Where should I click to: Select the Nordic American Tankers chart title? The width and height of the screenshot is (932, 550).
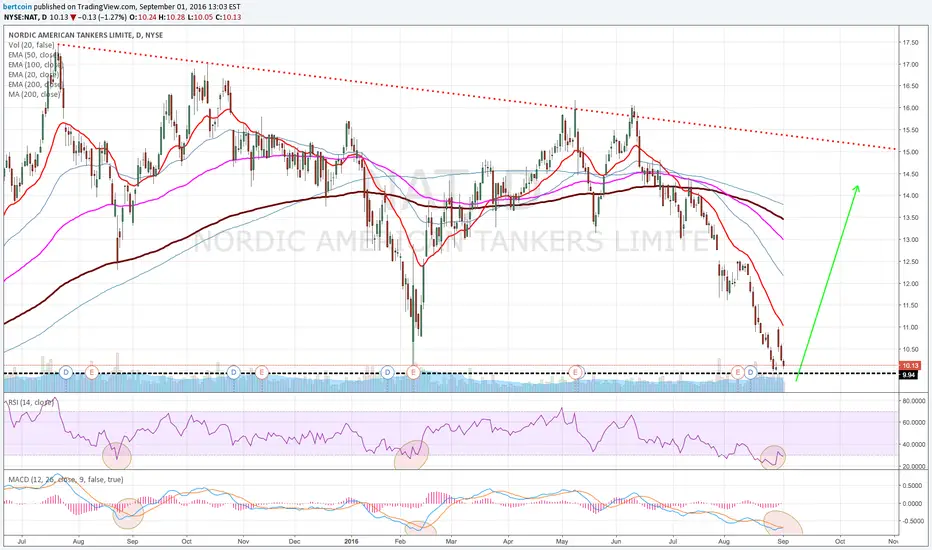click(85, 35)
